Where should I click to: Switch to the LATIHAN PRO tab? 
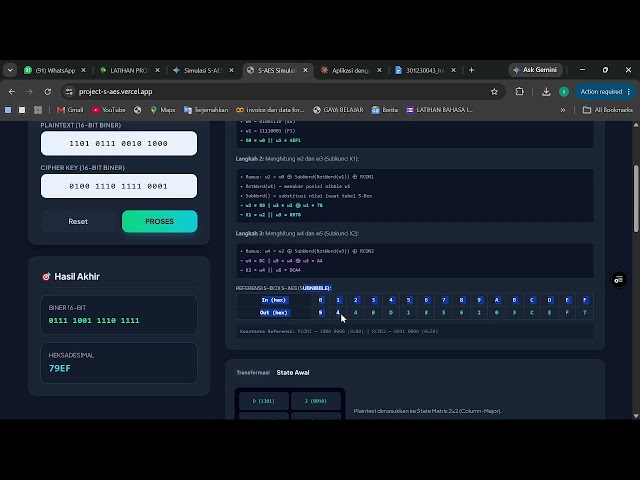click(x=128, y=70)
